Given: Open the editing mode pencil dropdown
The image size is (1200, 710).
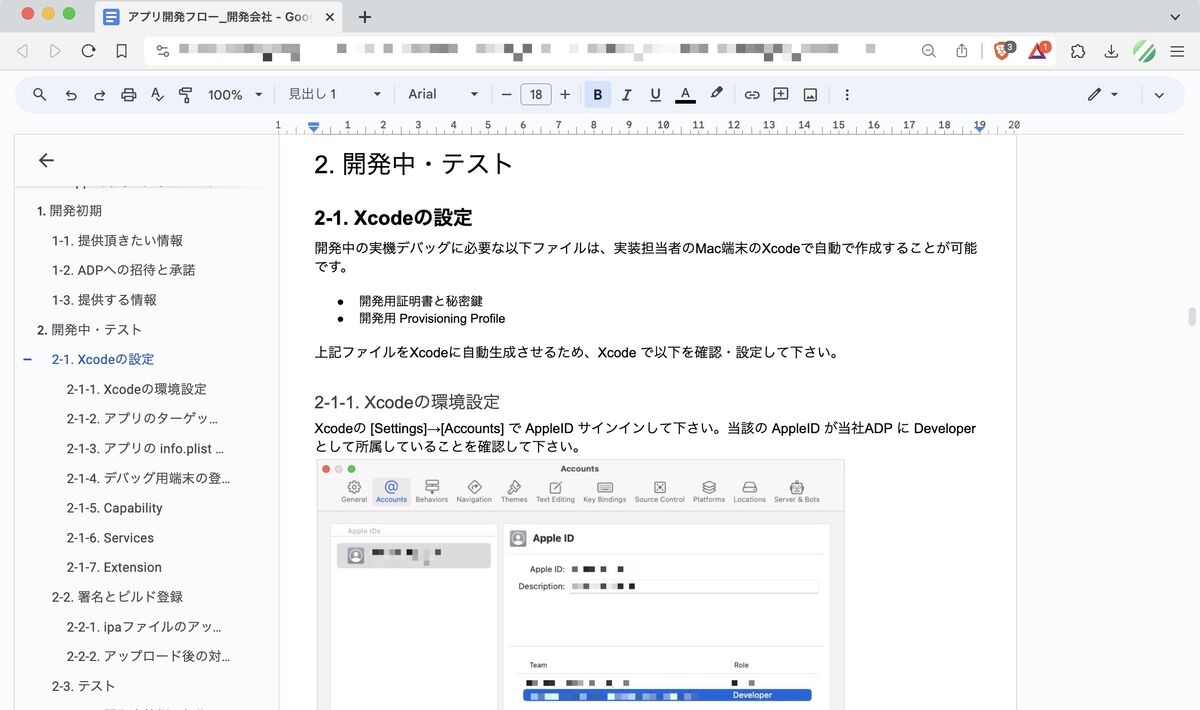Looking at the screenshot, I should coord(1103,95).
